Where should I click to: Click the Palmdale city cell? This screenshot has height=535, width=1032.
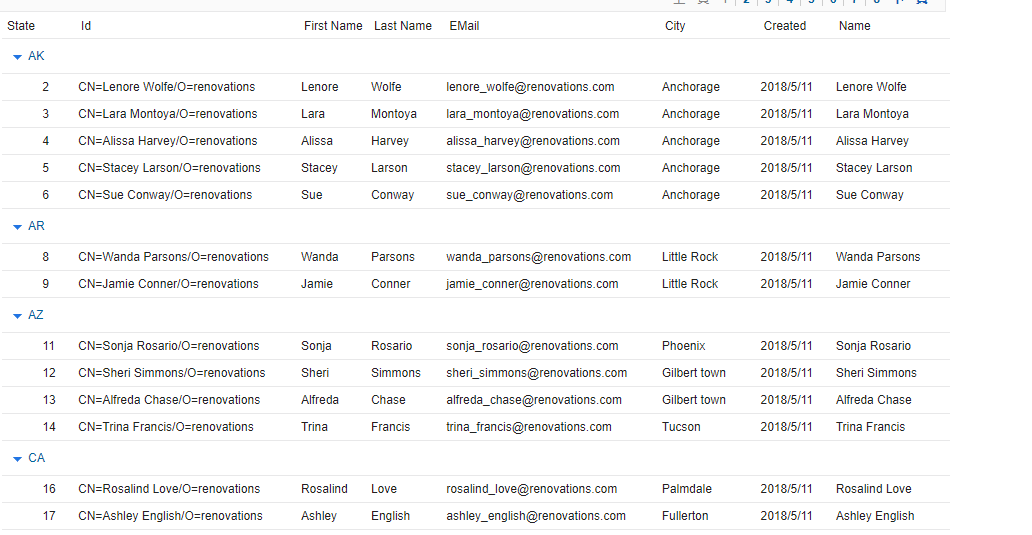point(687,489)
